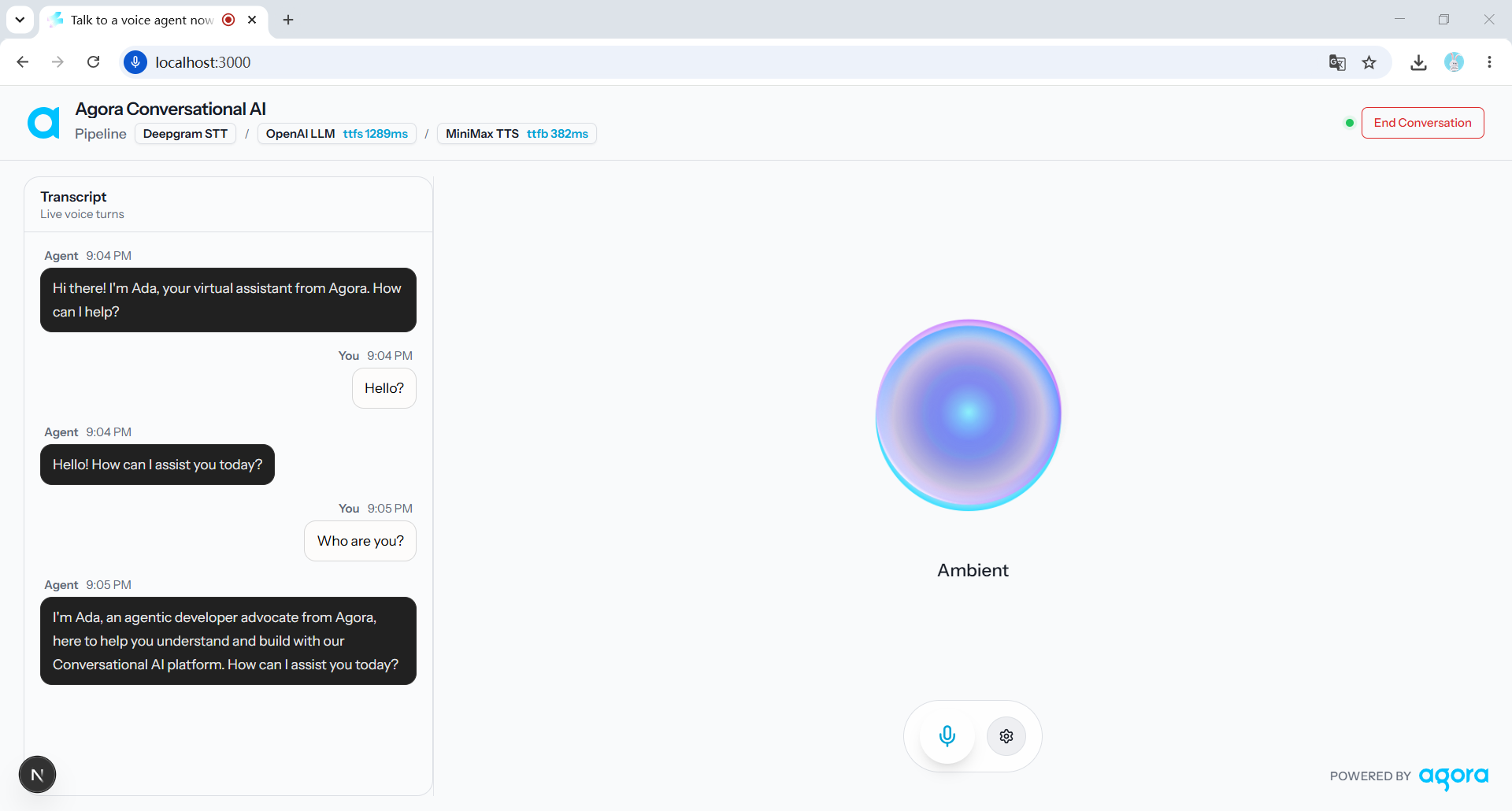The width and height of the screenshot is (1512, 811).
Task: Click the 'Who are you?' message bubble
Action: pos(361,541)
